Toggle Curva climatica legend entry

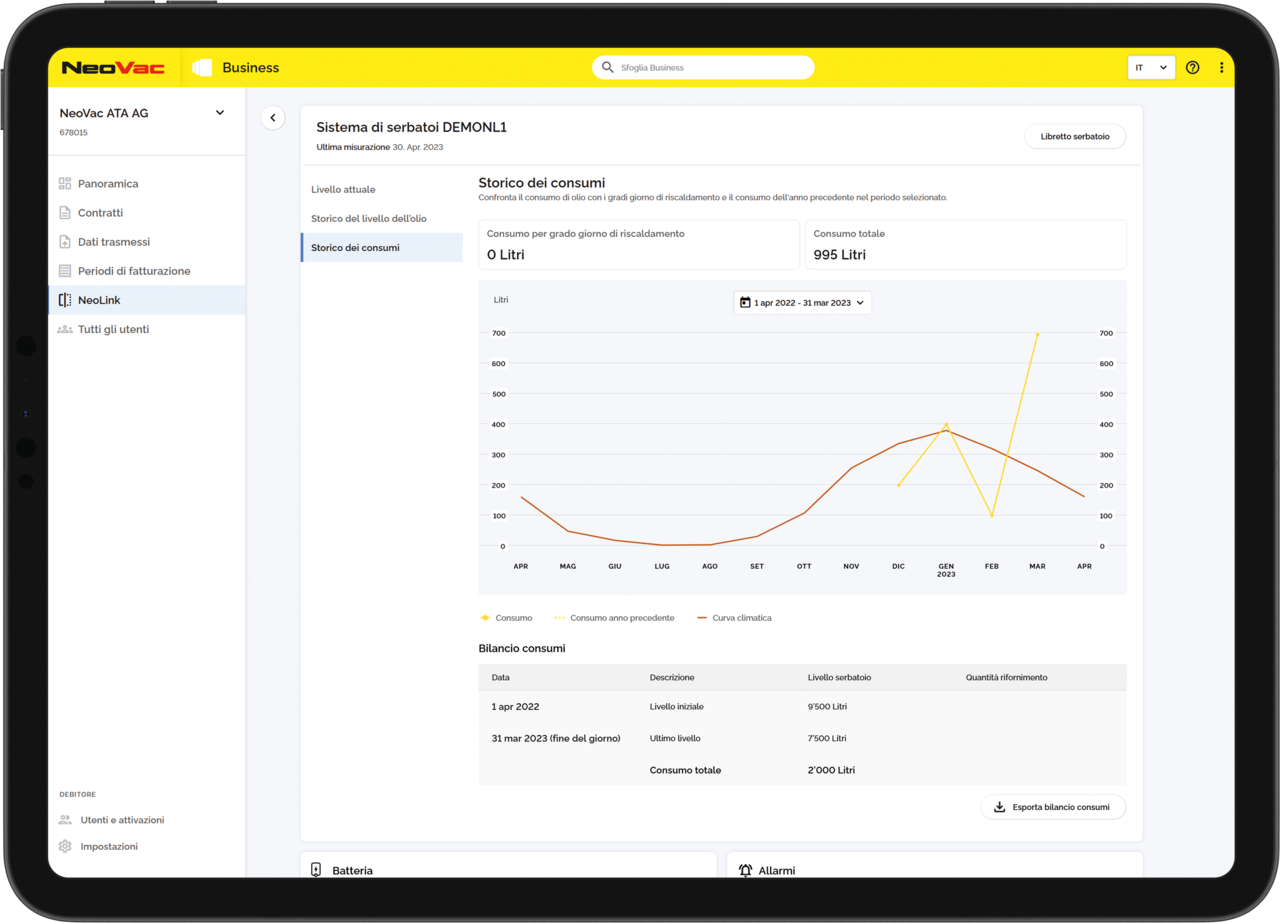click(x=734, y=618)
